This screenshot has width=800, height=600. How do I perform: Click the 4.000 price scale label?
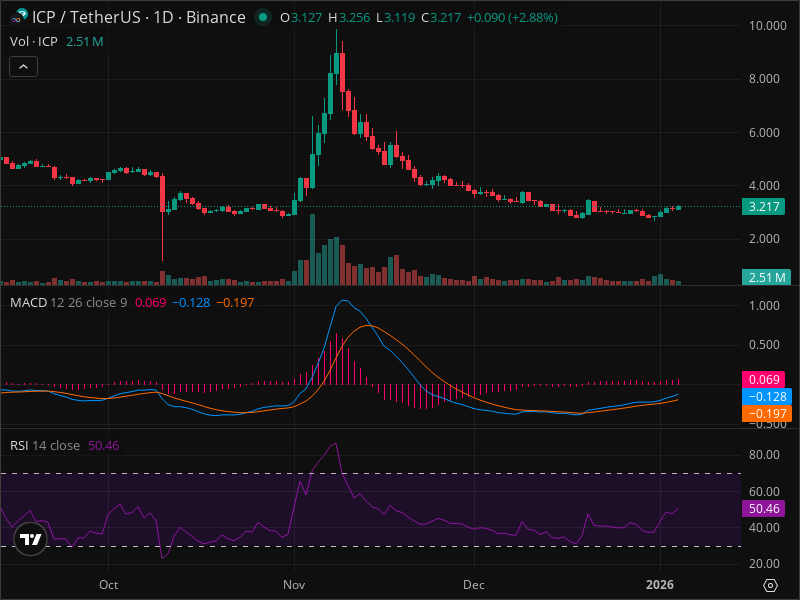764,186
